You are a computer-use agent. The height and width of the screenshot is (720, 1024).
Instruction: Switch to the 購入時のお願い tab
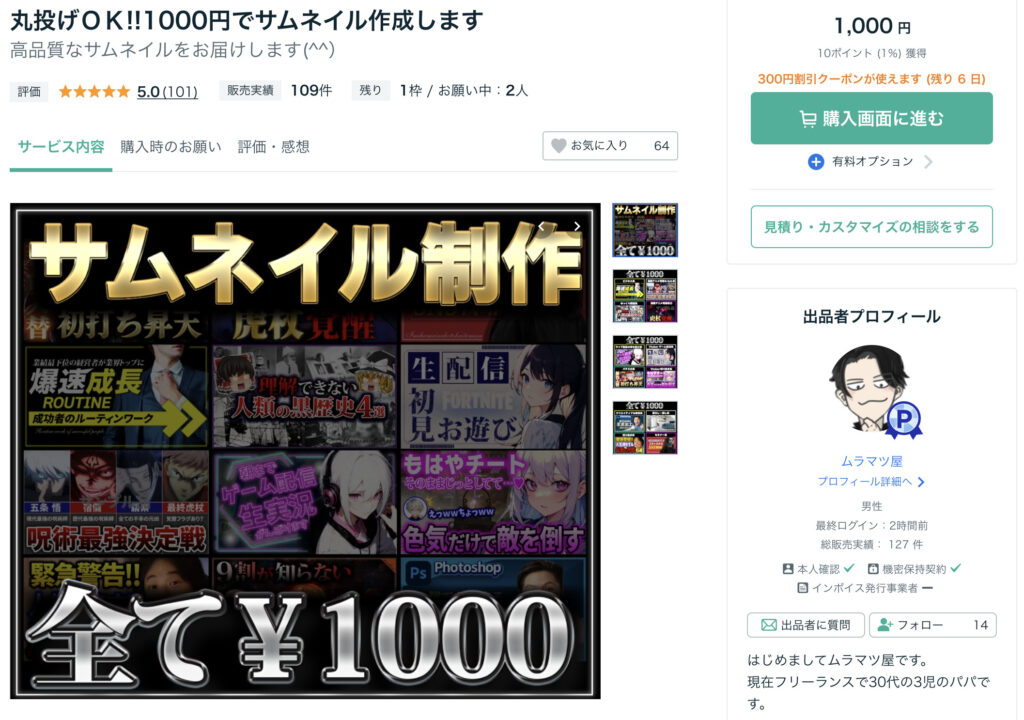[171, 147]
